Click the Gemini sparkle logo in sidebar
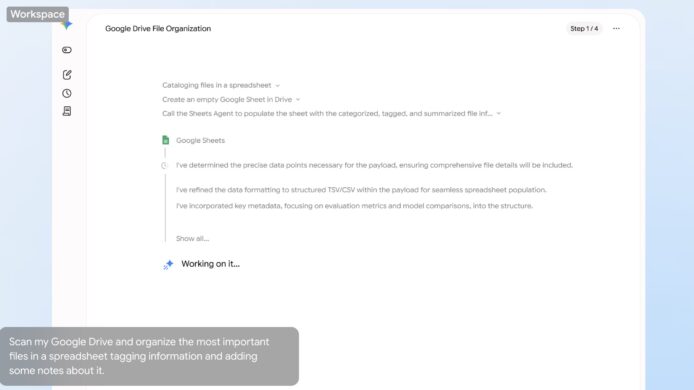This screenshot has width=694, height=390. point(67,25)
